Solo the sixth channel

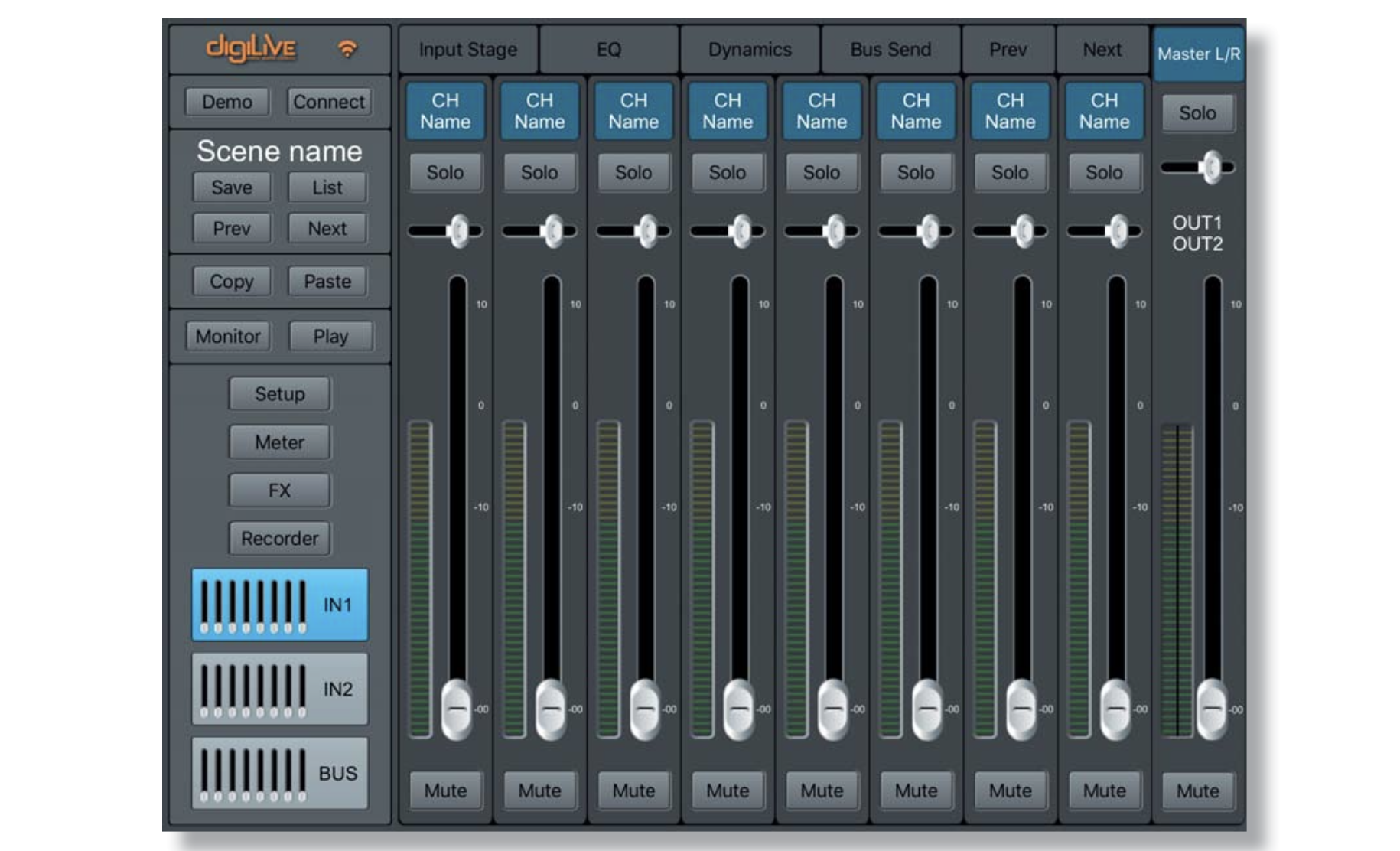click(x=916, y=173)
